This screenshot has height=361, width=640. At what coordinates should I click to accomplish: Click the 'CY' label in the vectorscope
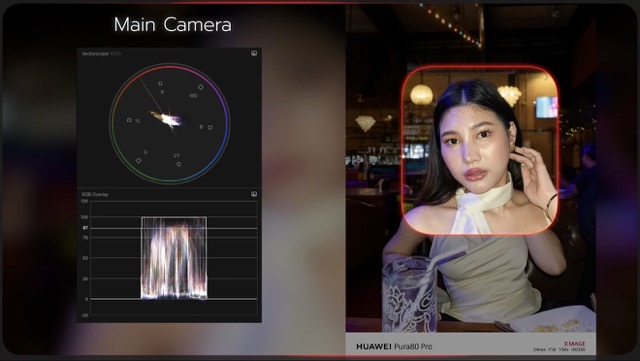click(176, 156)
